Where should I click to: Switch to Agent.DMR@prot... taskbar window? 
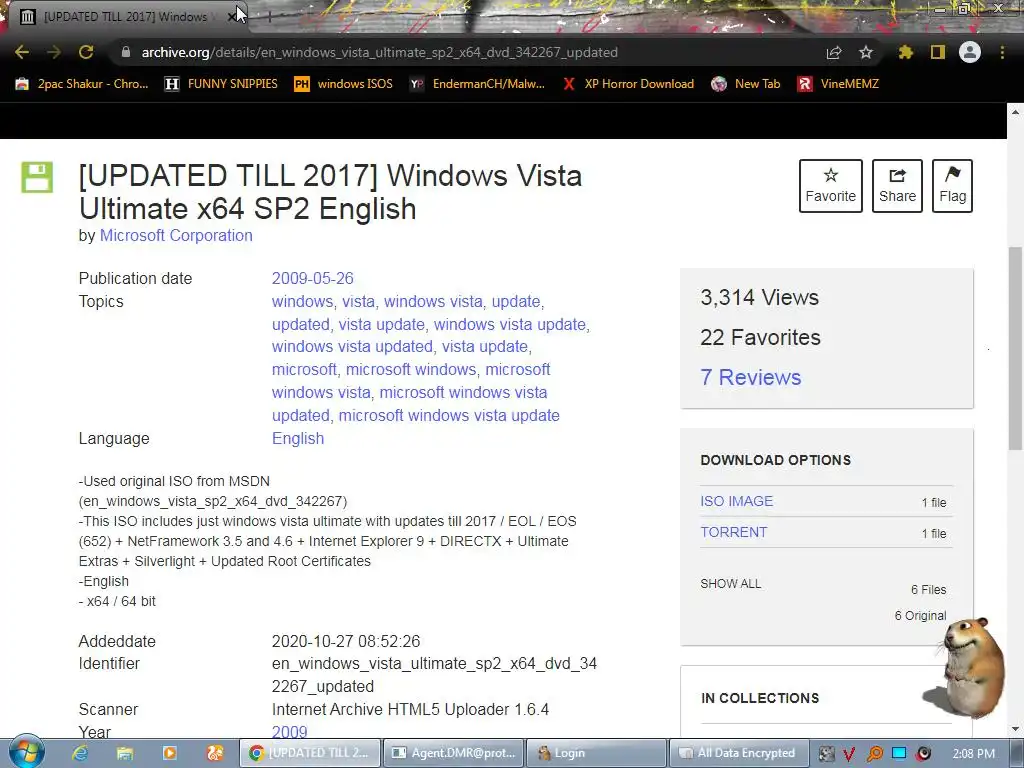coord(453,753)
